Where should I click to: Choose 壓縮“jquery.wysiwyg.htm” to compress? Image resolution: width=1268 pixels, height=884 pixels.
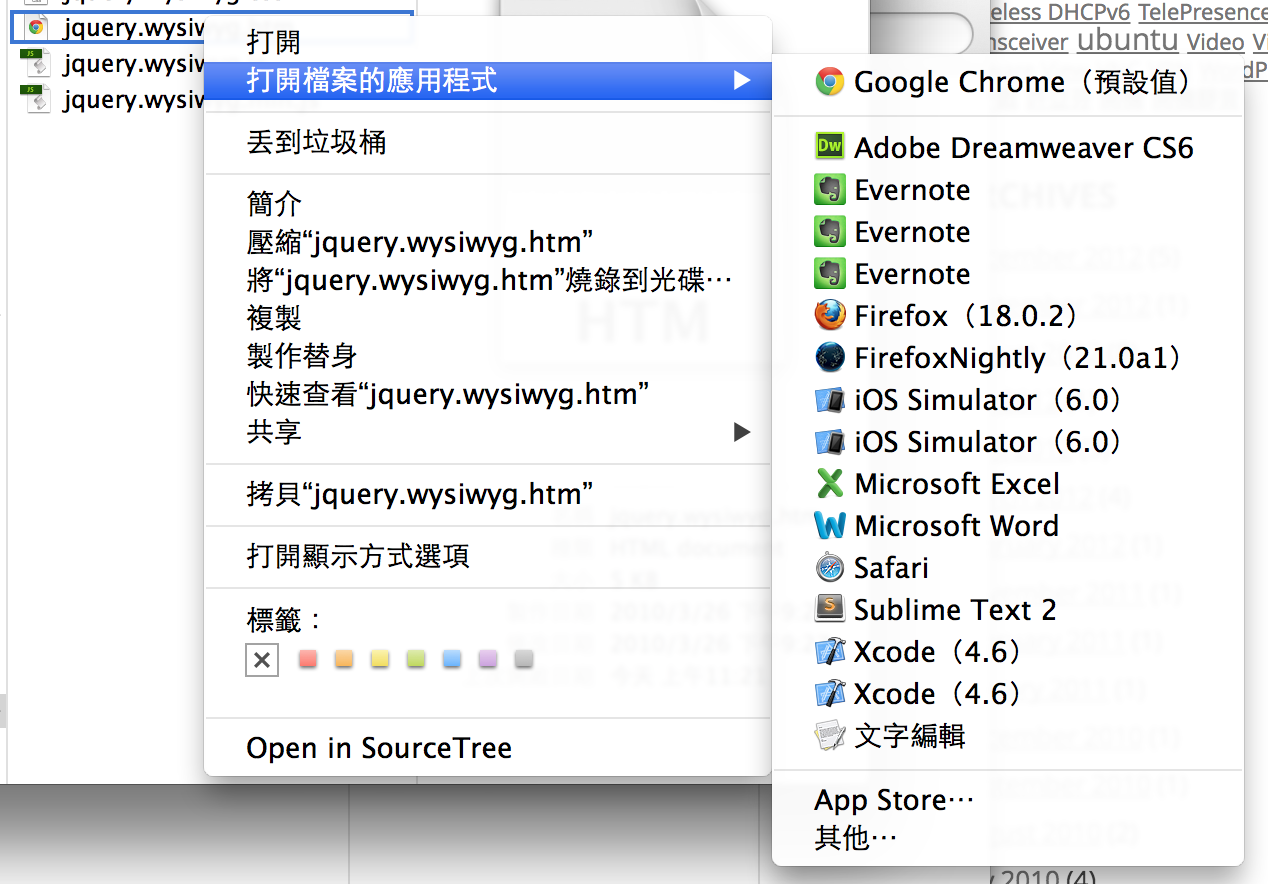click(488, 242)
